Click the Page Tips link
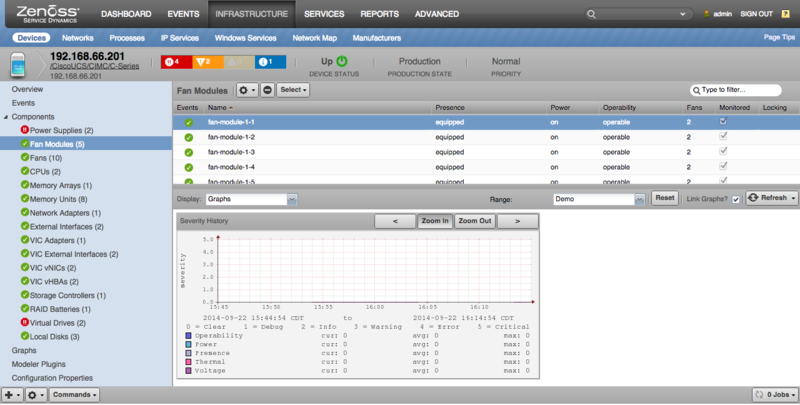 pyautogui.click(x=779, y=37)
